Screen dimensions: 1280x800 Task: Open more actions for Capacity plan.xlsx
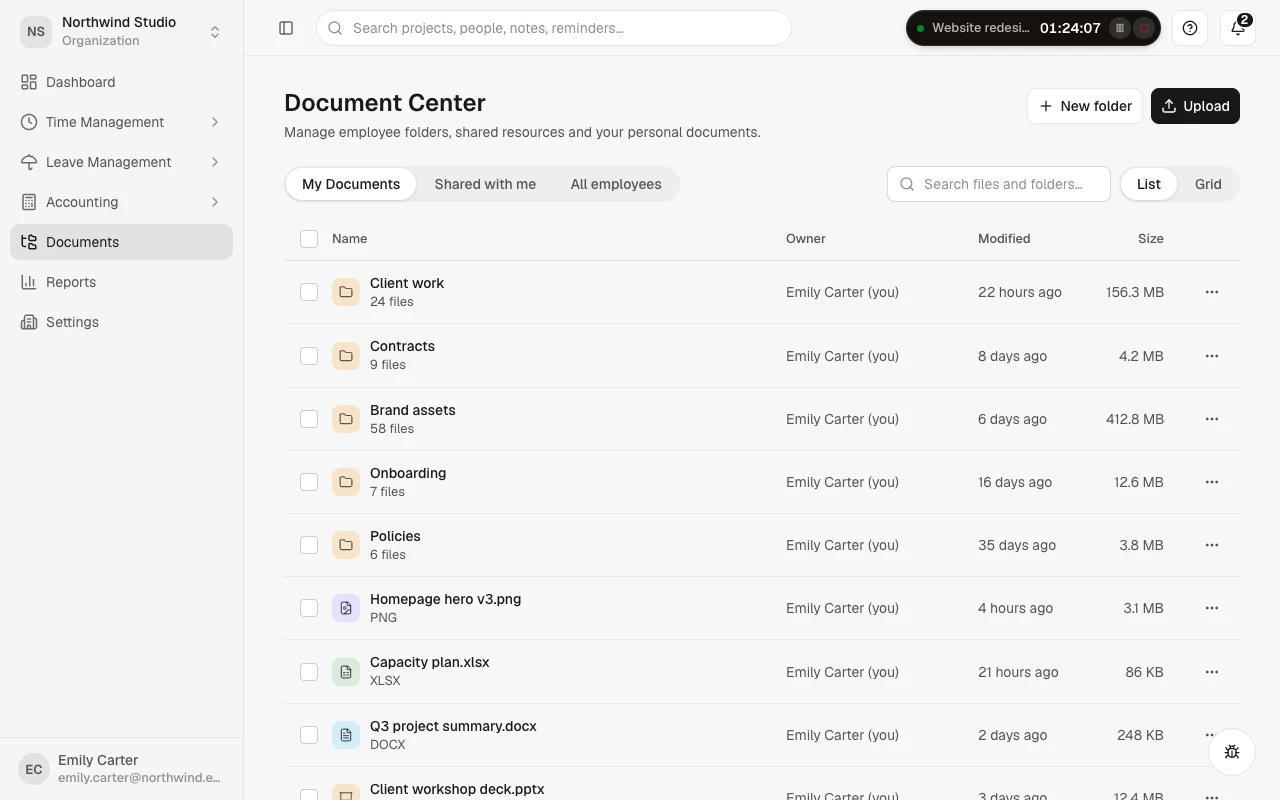[1212, 672]
